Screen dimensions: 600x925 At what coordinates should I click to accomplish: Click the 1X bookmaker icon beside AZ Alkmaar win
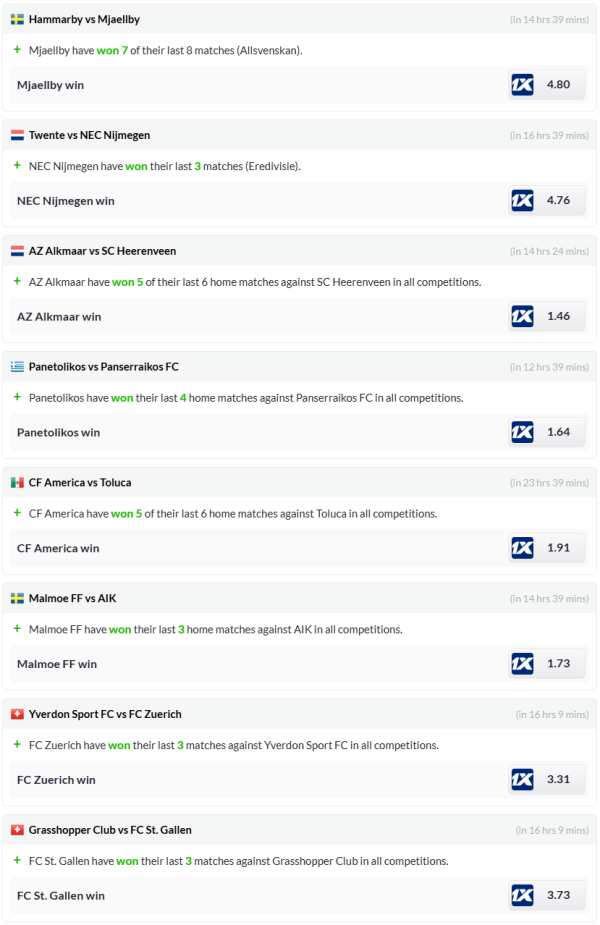click(522, 317)
